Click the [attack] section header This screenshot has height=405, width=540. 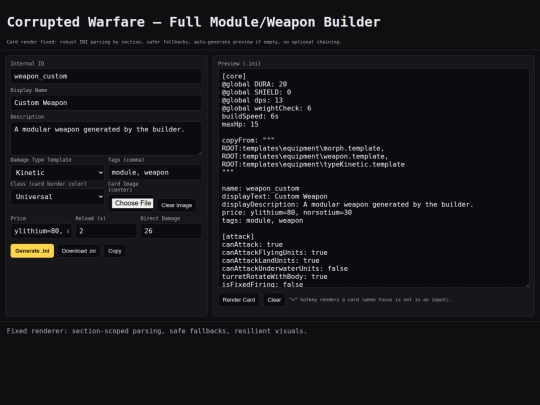pos(238,237)
